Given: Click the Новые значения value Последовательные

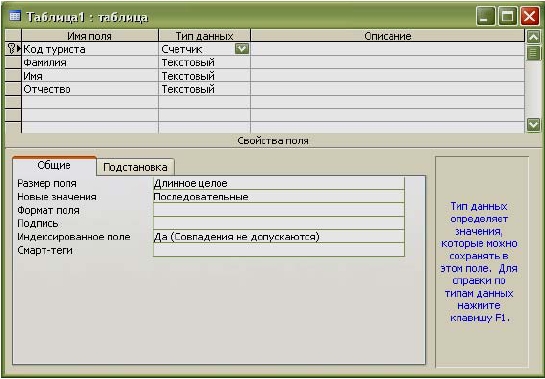Looking at the screenshot, I should click(x=279, y=197).
